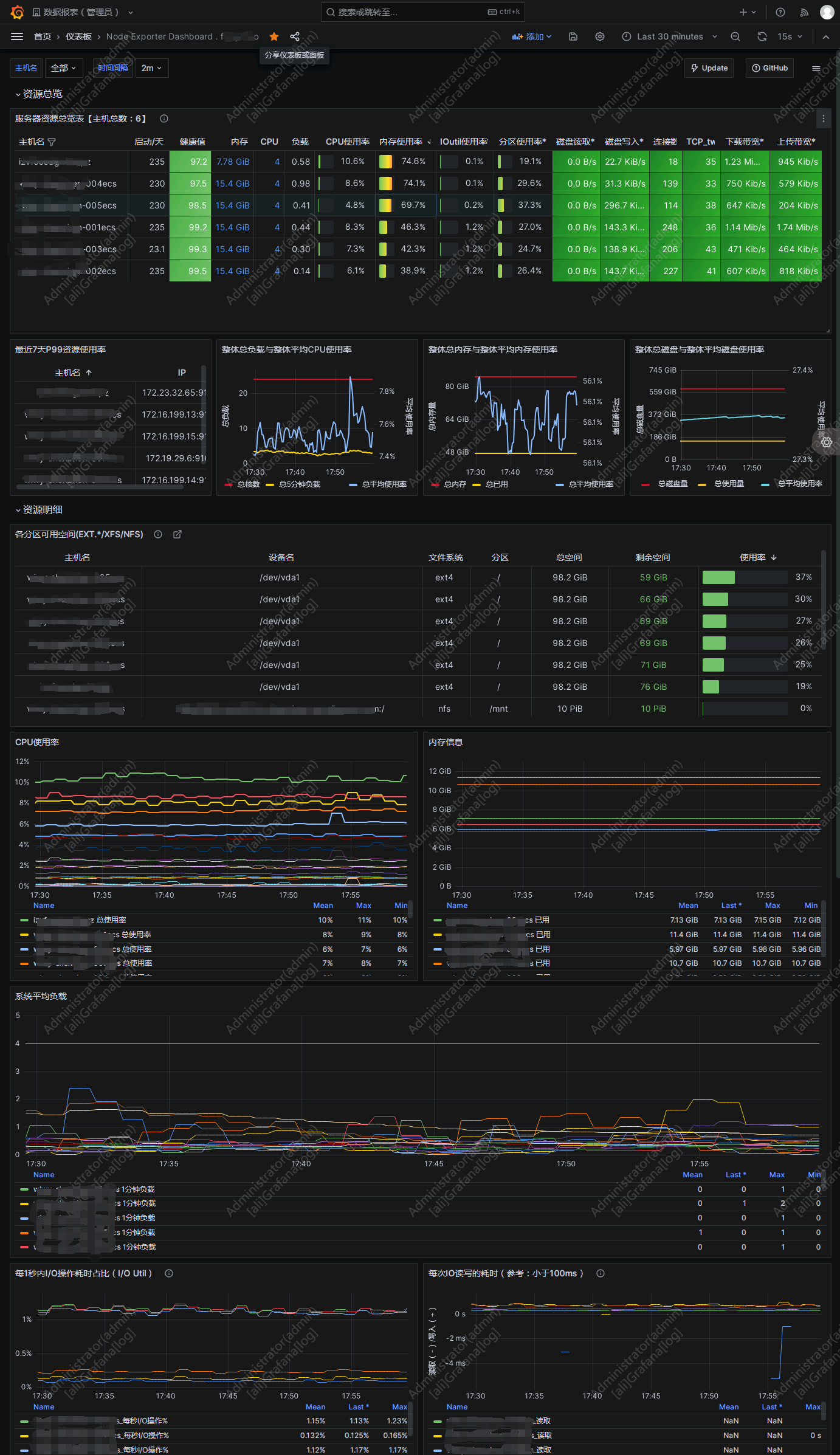Sort partition table by 剩余空间 header

653,557
